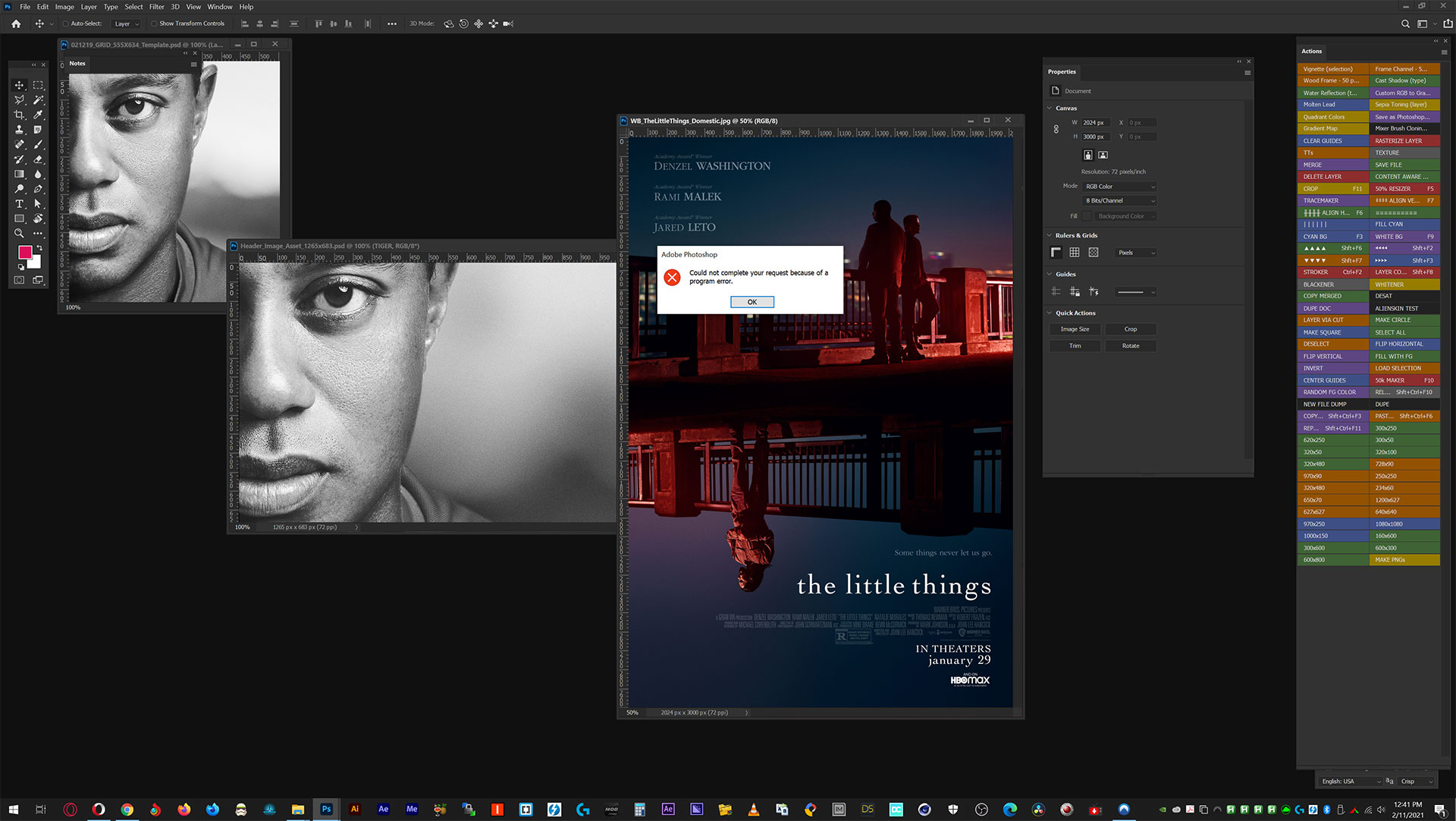Viewport: 1456px width, 821px height.
Task: Click the Rotate quick action button
Action: 1131,346
